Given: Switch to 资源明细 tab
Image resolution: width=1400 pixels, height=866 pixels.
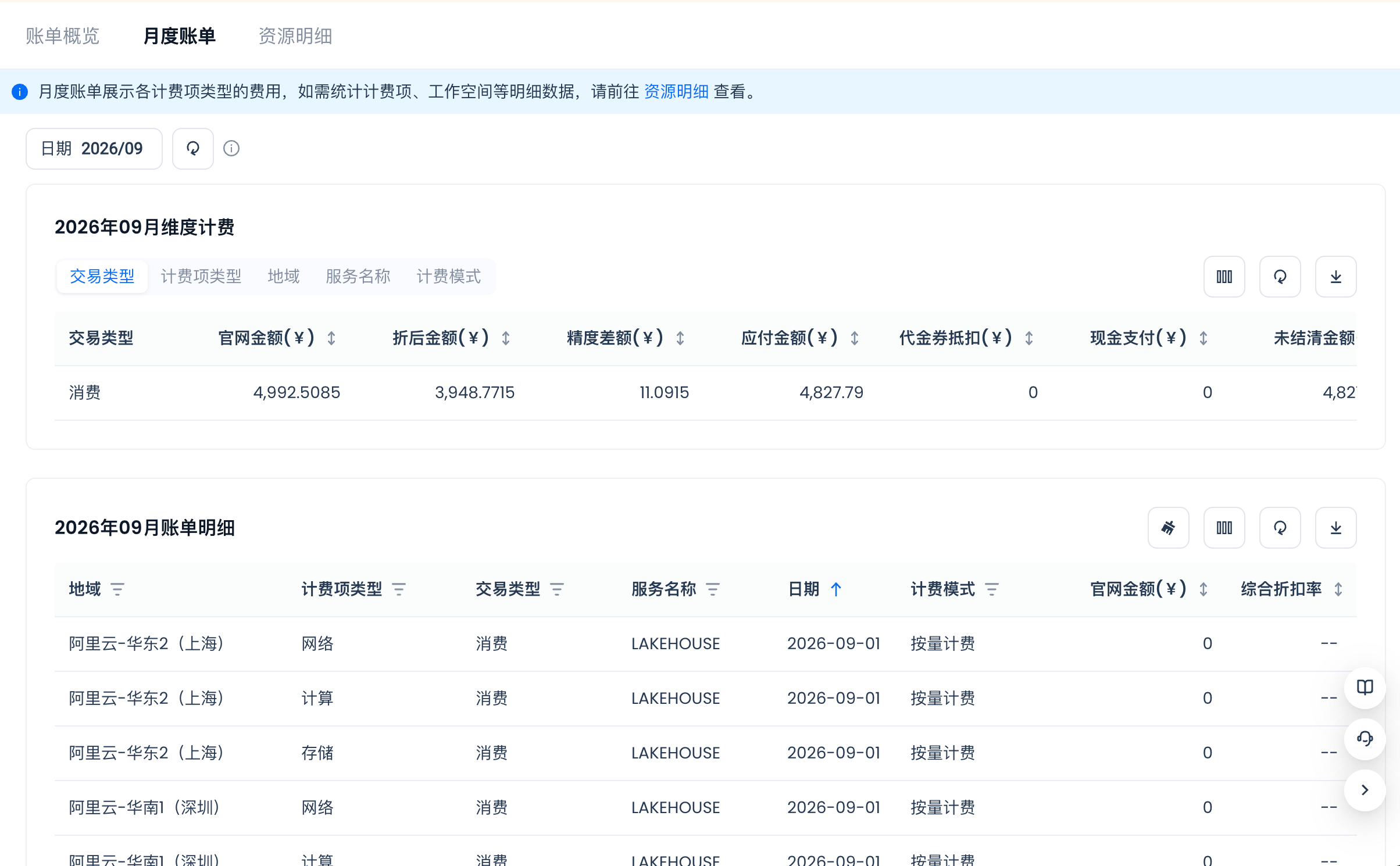Looking at the screenshot, I should tap(295, 36).
